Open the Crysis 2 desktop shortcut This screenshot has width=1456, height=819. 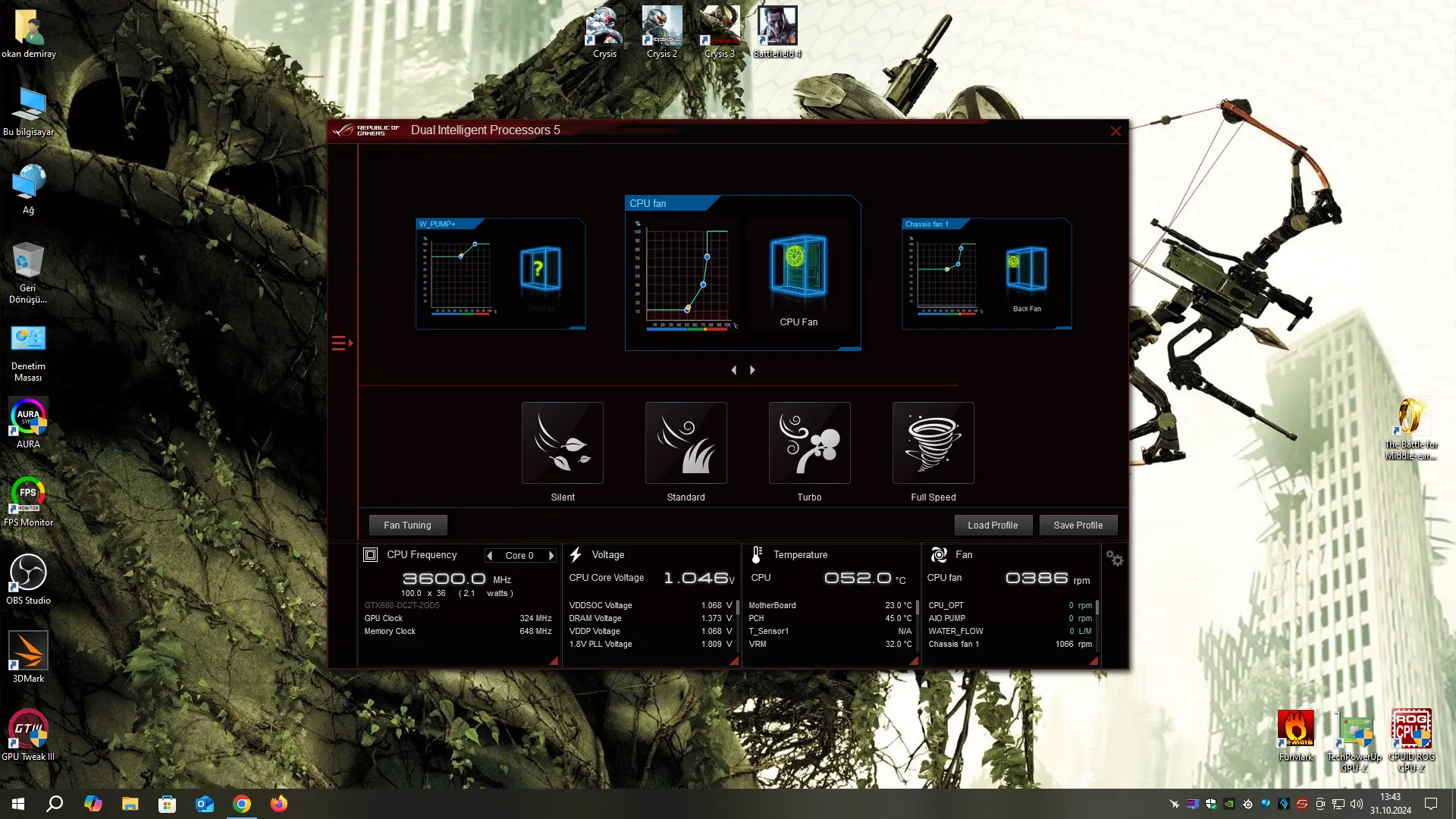[662, 32]
